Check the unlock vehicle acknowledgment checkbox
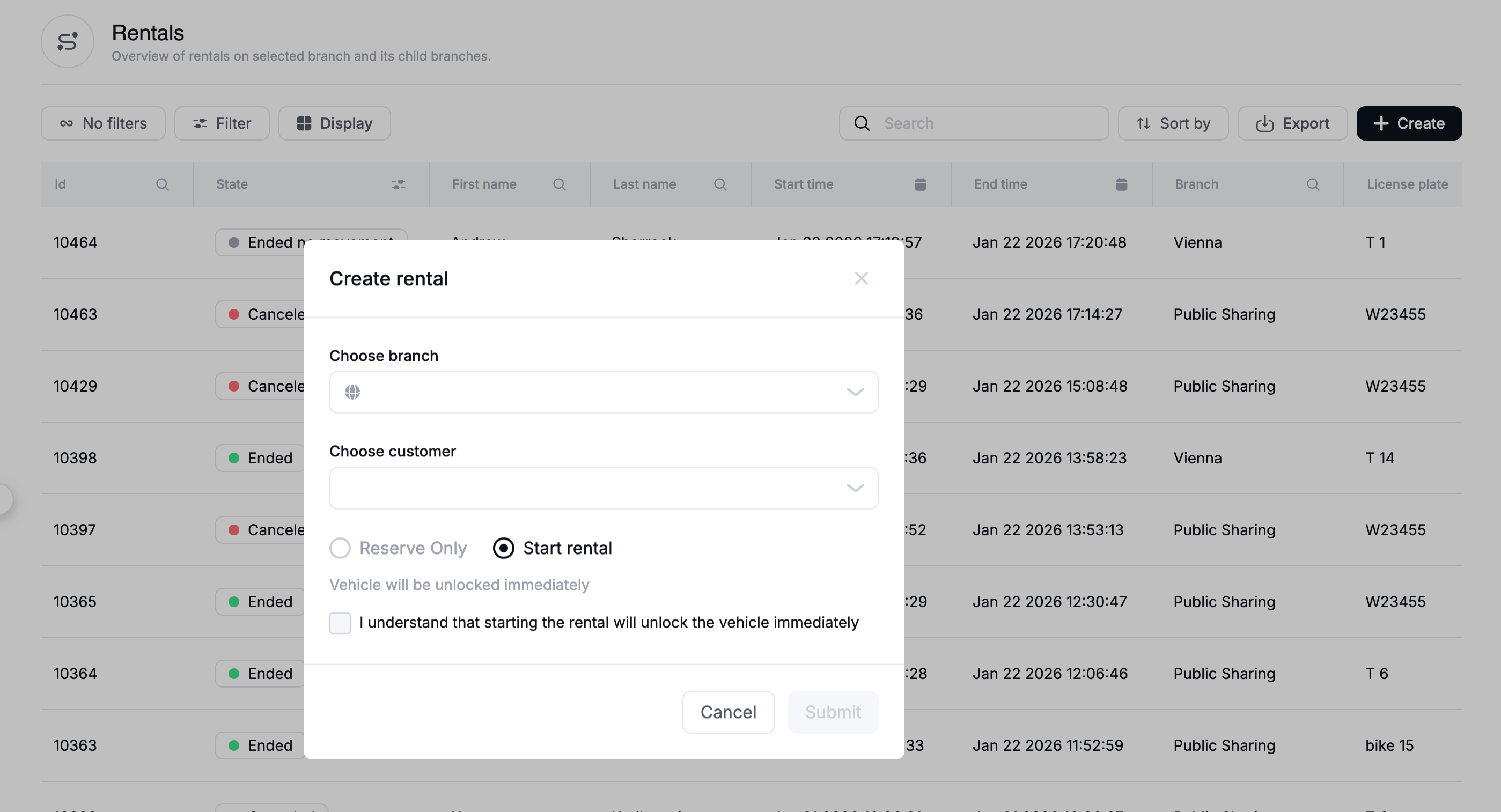Screen dimensions: 1501x812 tap(340, 623)
